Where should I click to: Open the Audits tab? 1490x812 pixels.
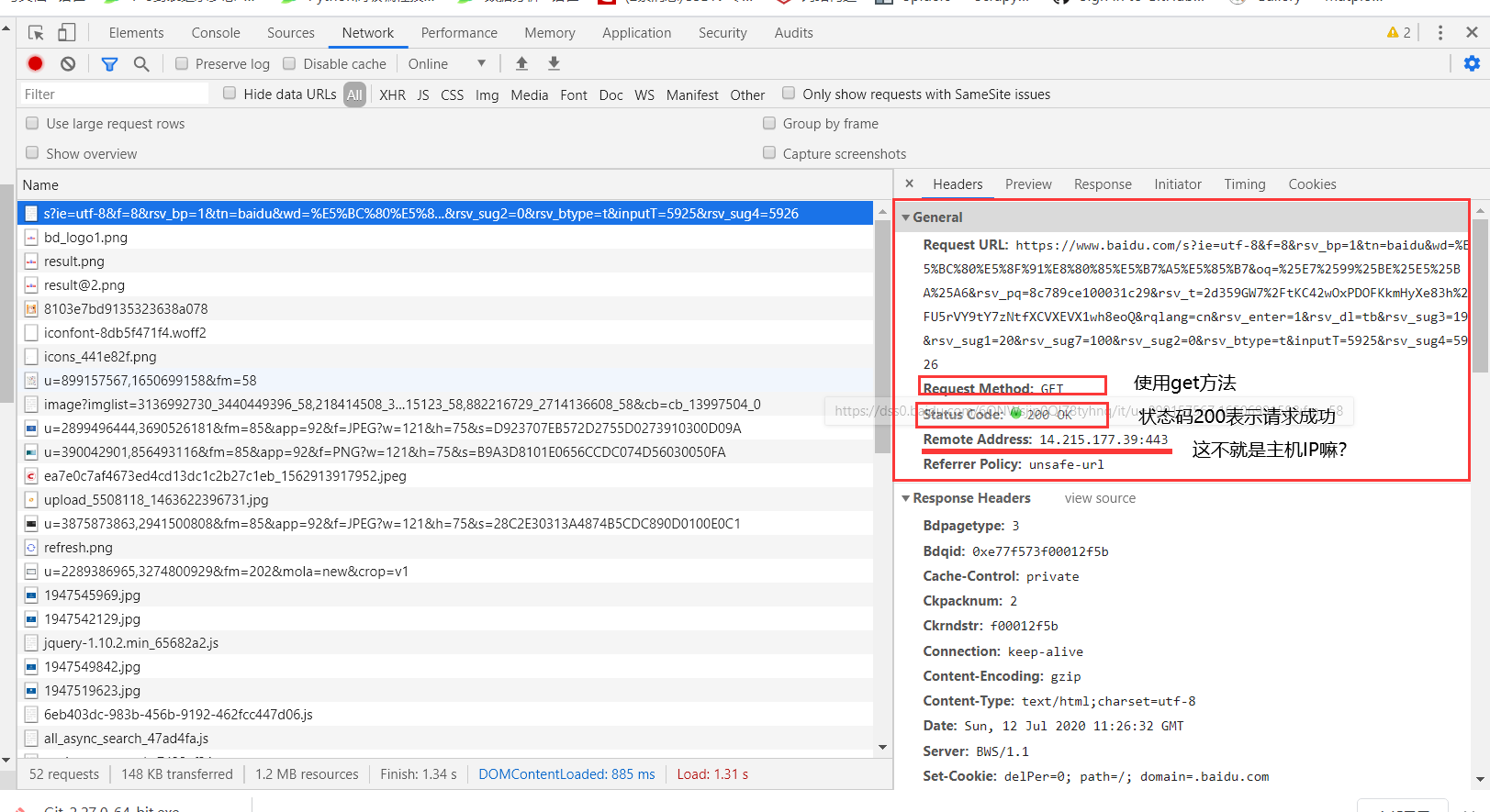[x=794, y=33]
